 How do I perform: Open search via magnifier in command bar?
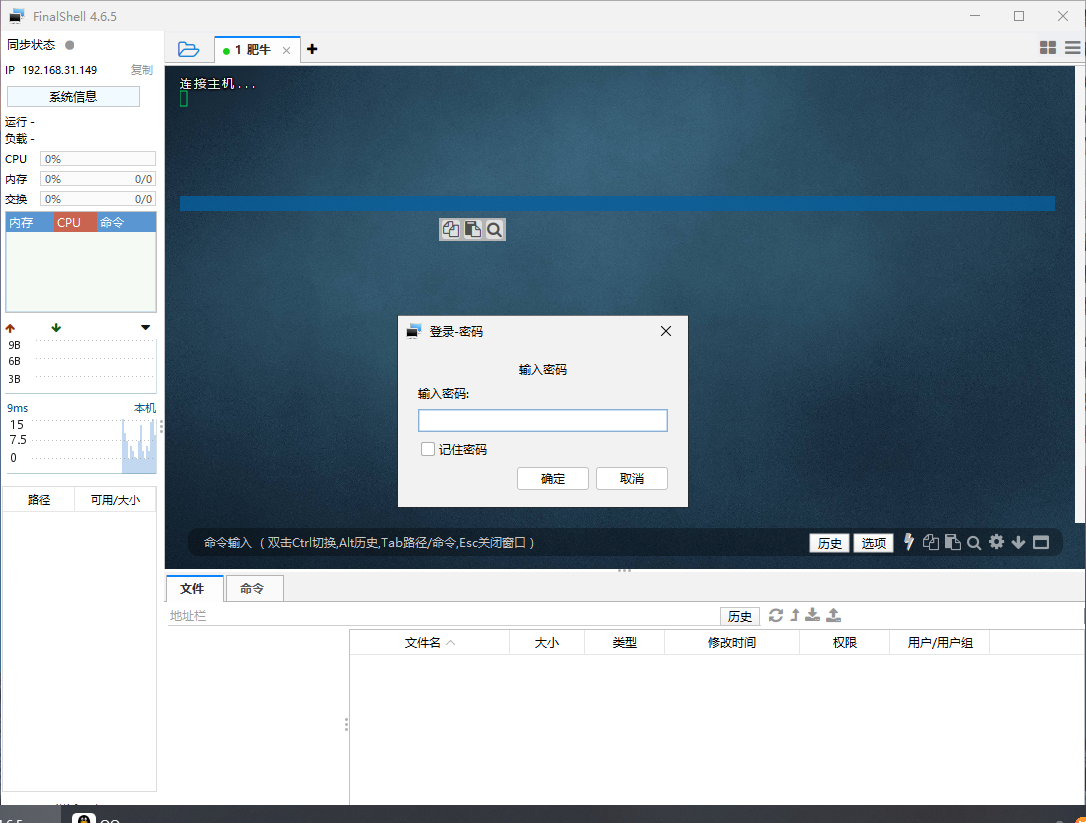974,542
